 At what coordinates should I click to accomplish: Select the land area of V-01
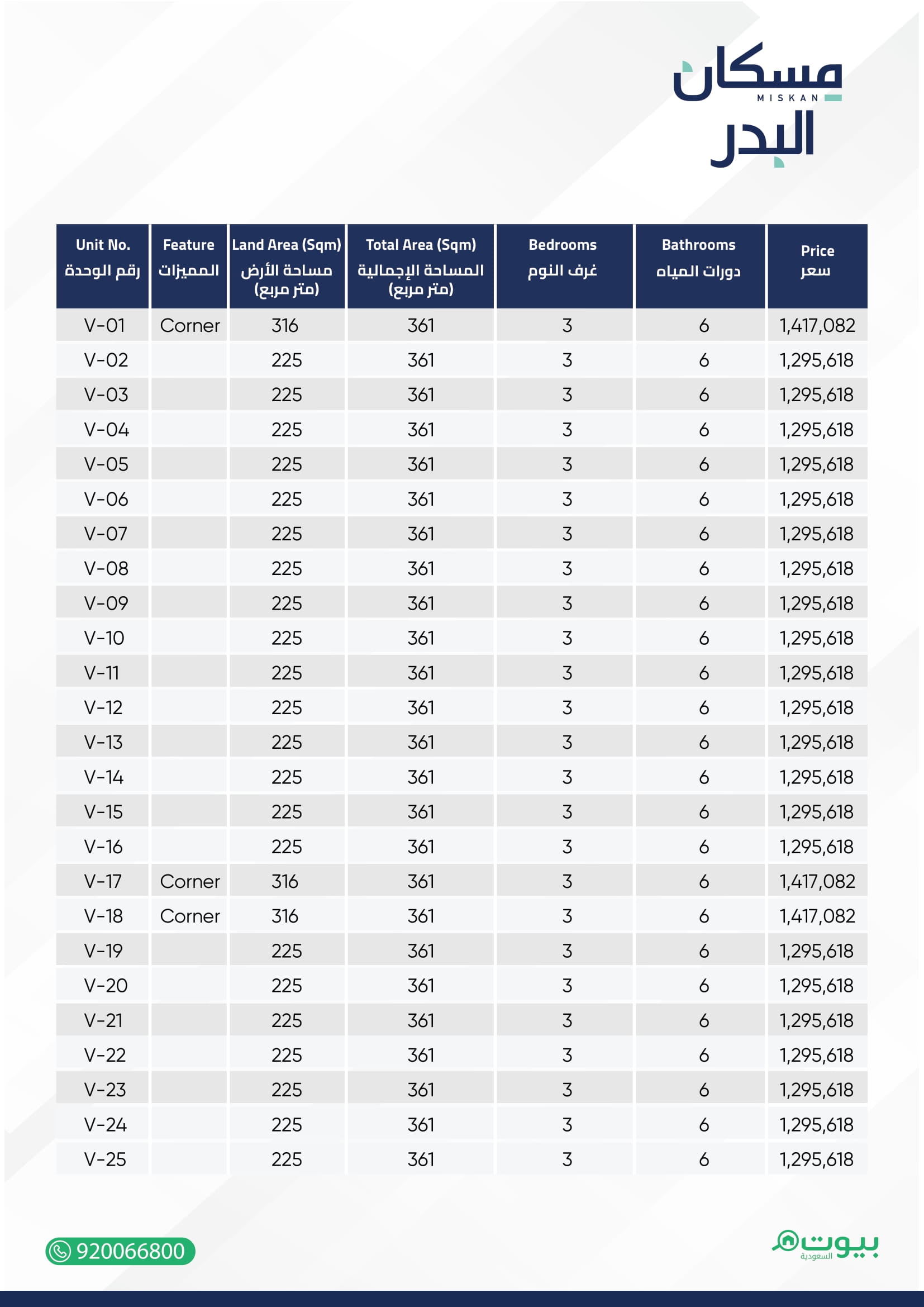coord(285,326)
